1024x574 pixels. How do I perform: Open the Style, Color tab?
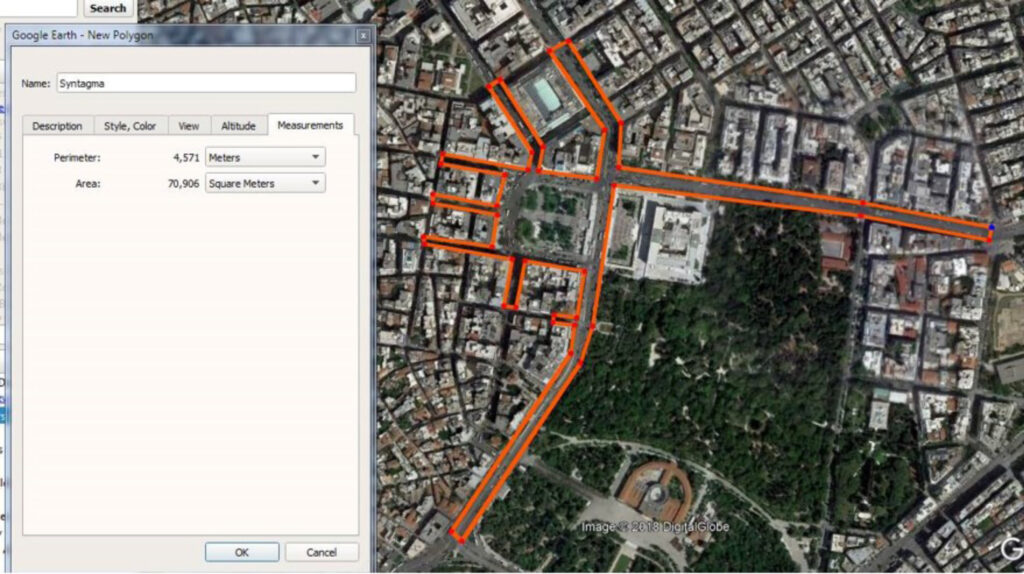(x=130, y=126)
